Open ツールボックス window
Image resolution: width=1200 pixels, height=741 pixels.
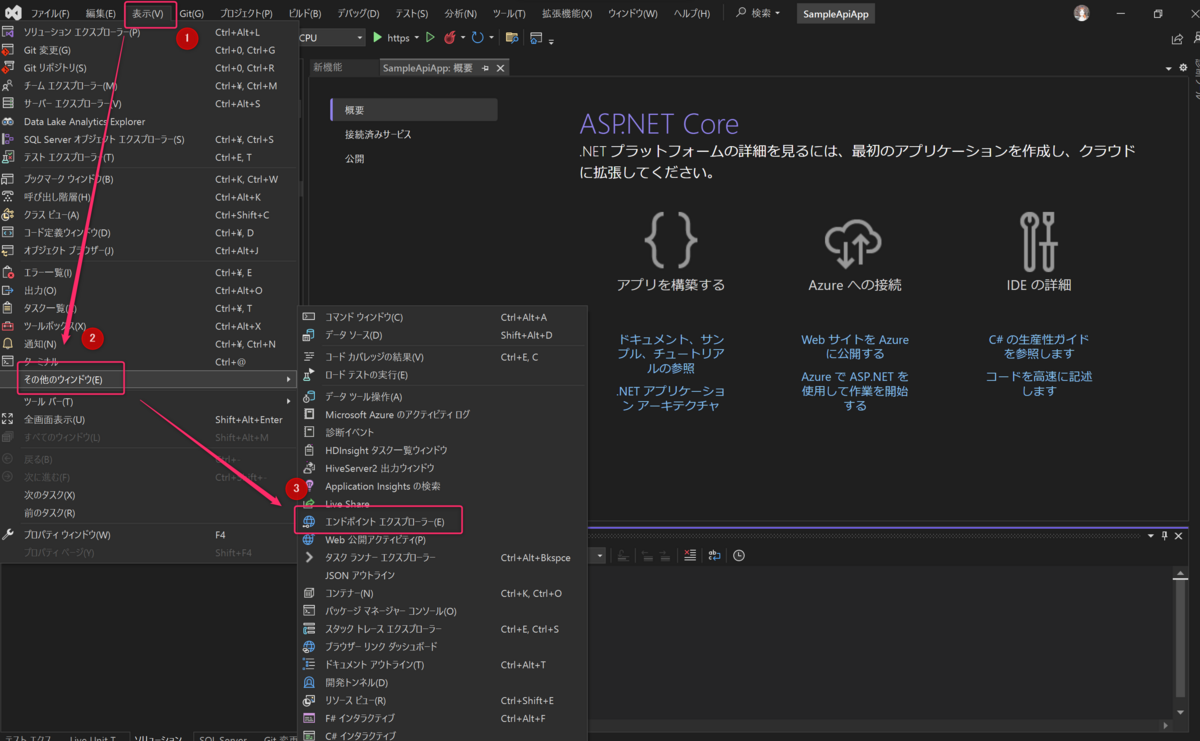pos(148,326)
